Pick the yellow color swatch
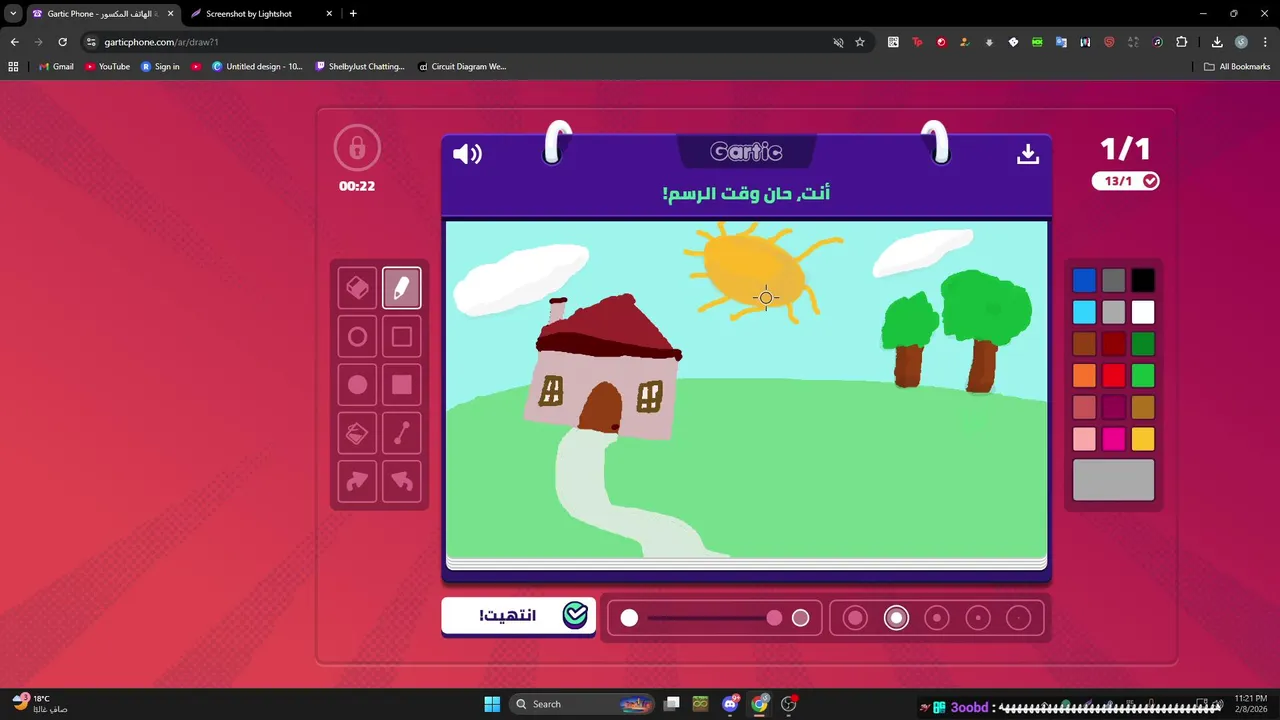Image resolution: width=1280 pixels, height=720 pixels. (x=1143, y=439)
